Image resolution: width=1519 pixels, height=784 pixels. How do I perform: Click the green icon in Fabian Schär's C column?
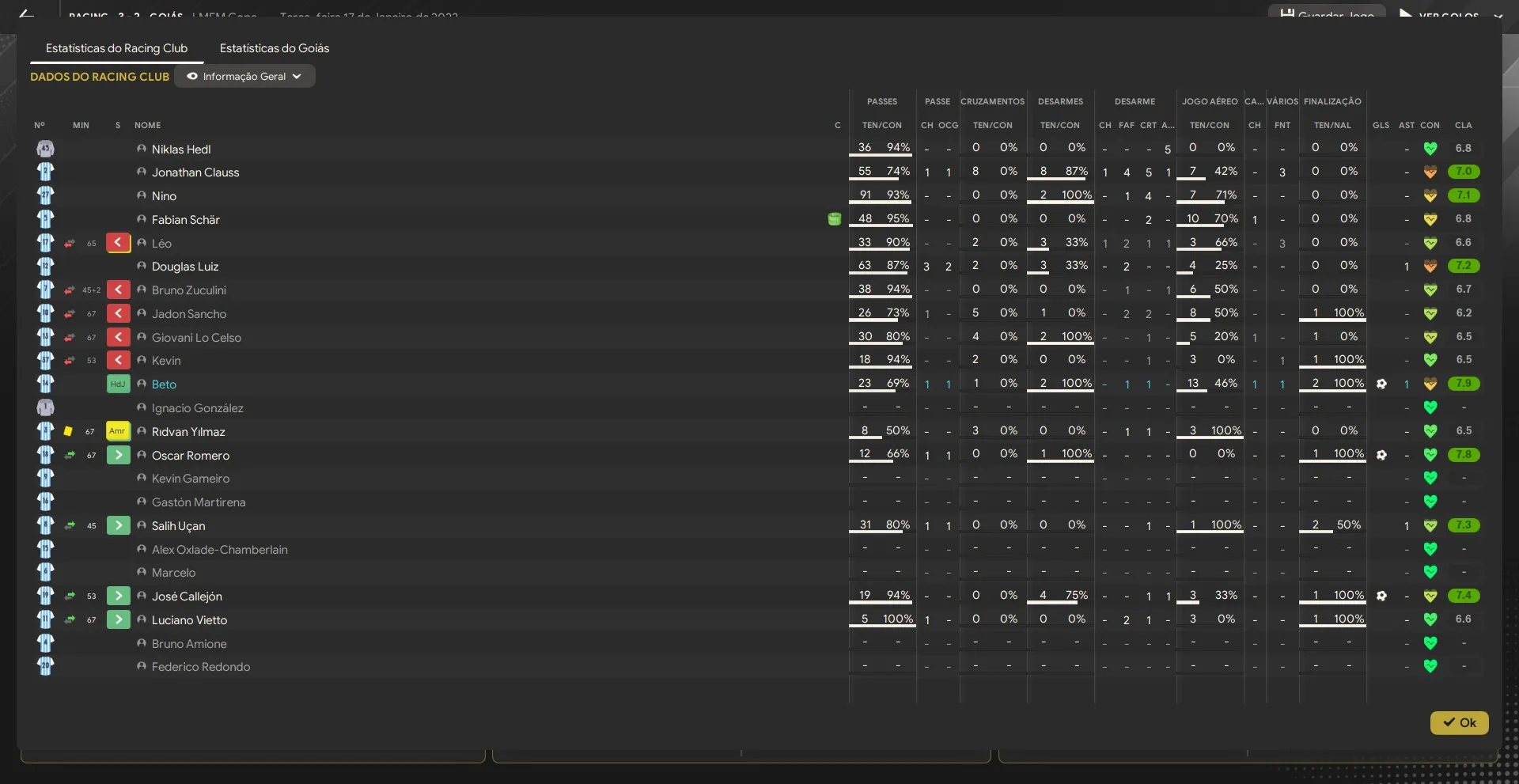pos(835,219)
